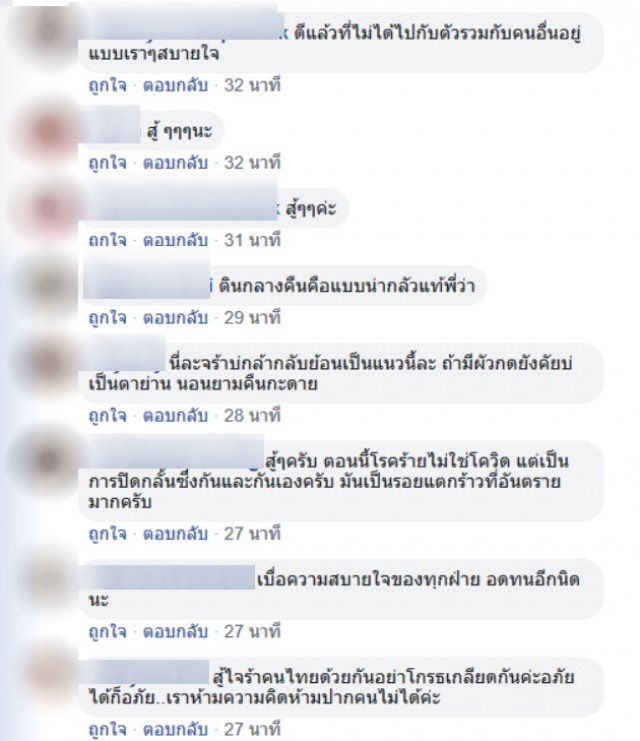Like the comment about โรคร้ายไม่ใช่โควิด

[108, 534]
